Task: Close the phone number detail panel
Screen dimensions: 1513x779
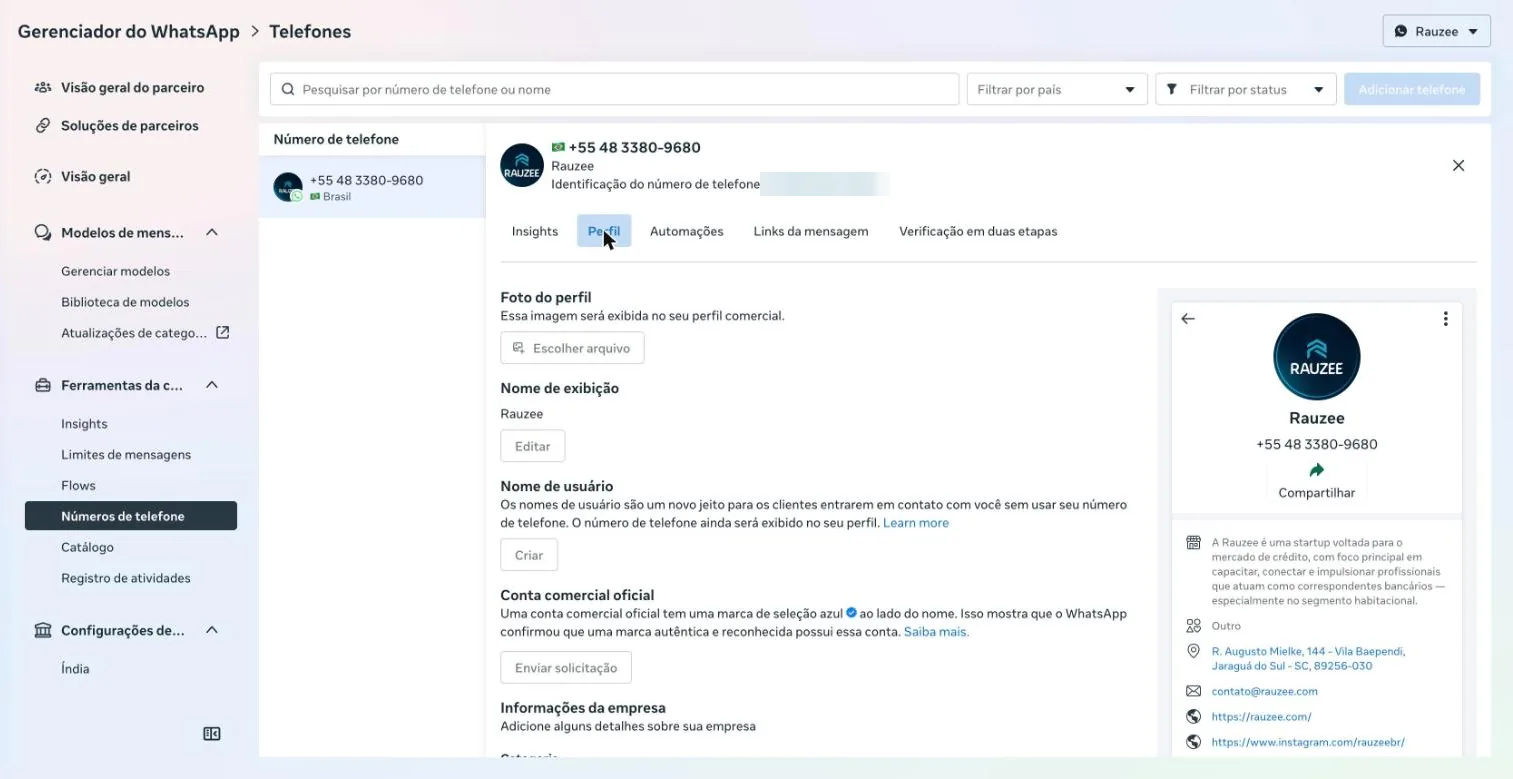Action: (1458, 166)
